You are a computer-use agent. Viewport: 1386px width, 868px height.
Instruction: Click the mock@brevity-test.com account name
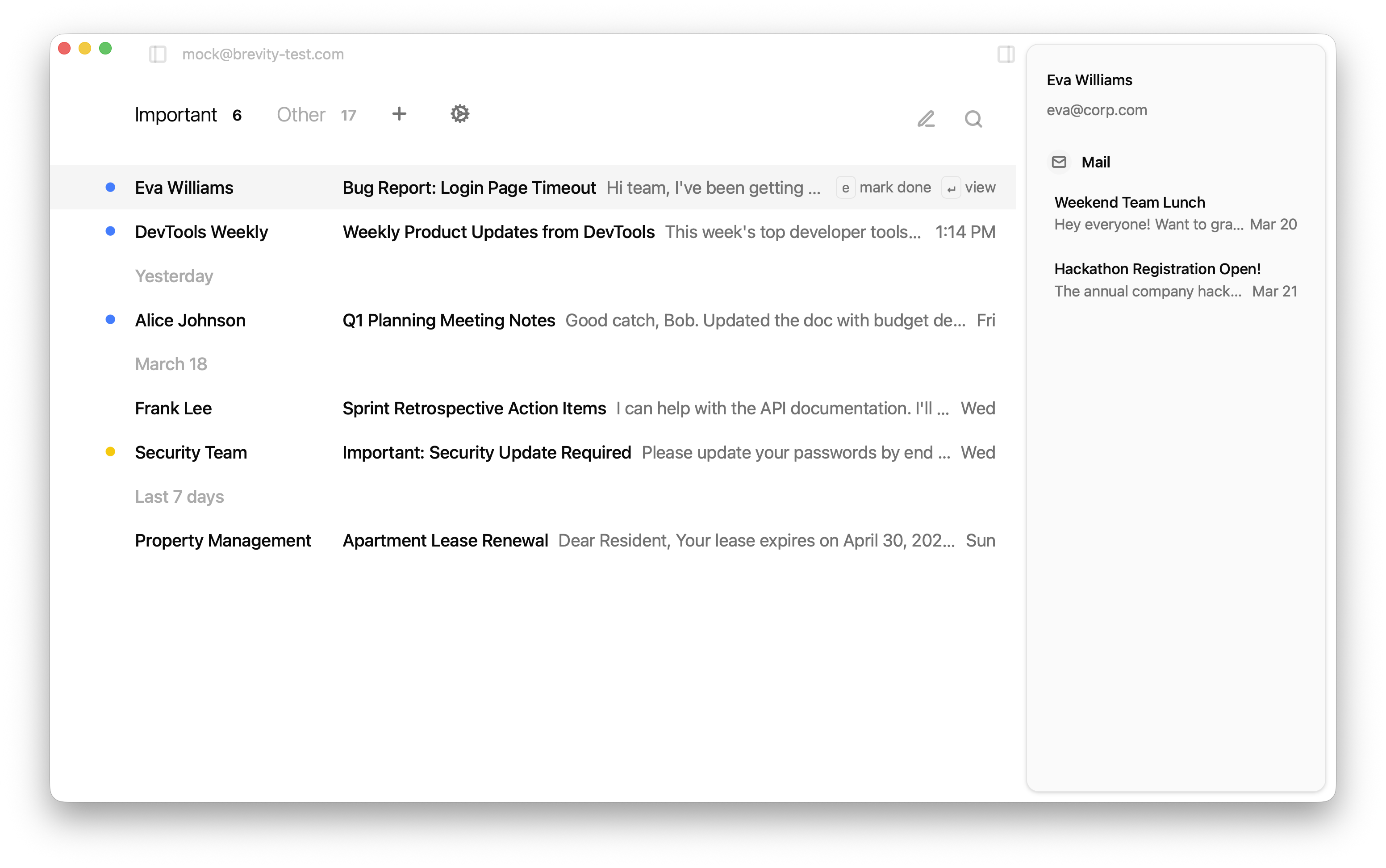(263, 54)
